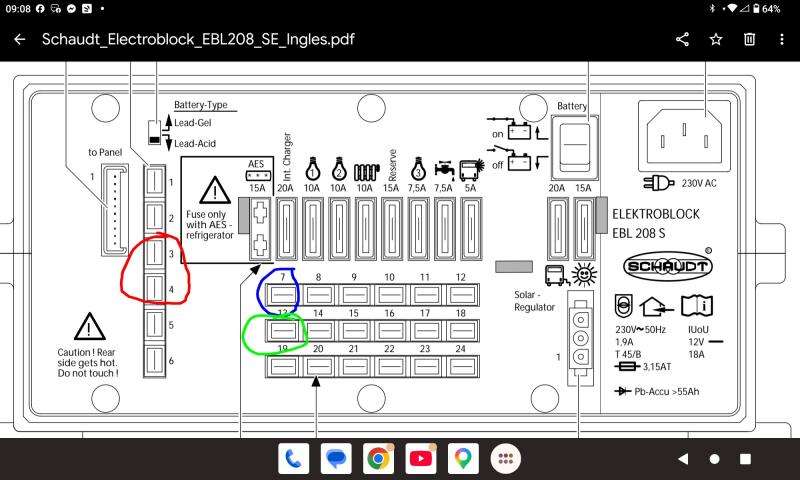This screenshot has height=480, width=800.
Task: Tap the Facebook notification icon in status bar
Action: click(x=40, y=9)
